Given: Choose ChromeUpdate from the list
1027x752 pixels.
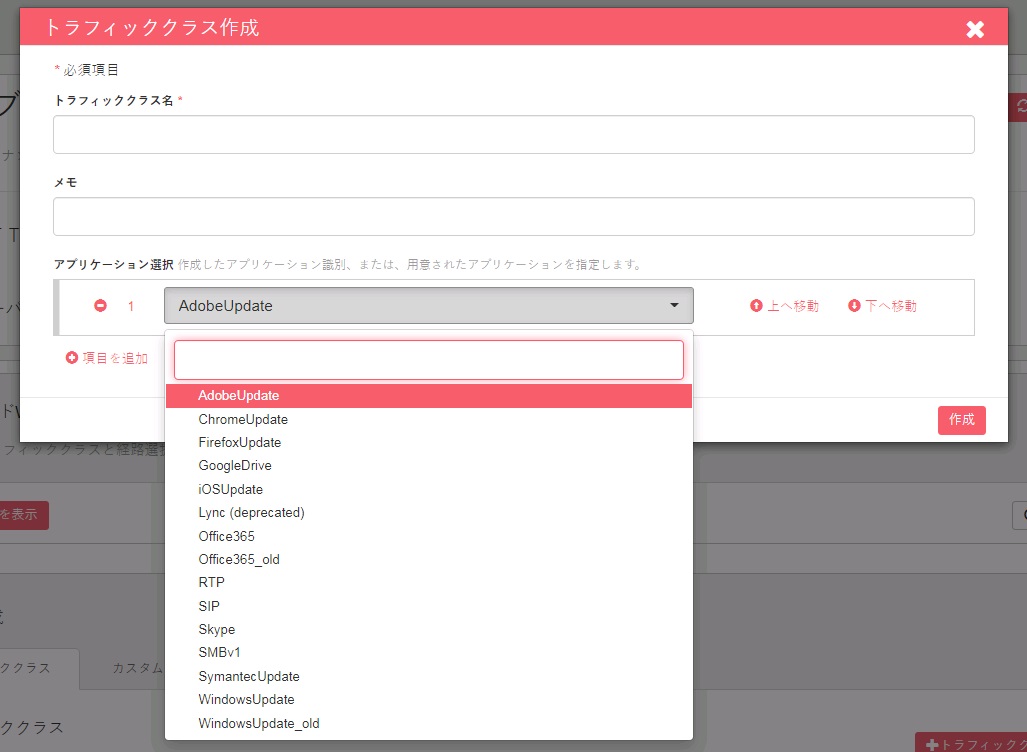Looking at the screenshot, I should 428,419.
